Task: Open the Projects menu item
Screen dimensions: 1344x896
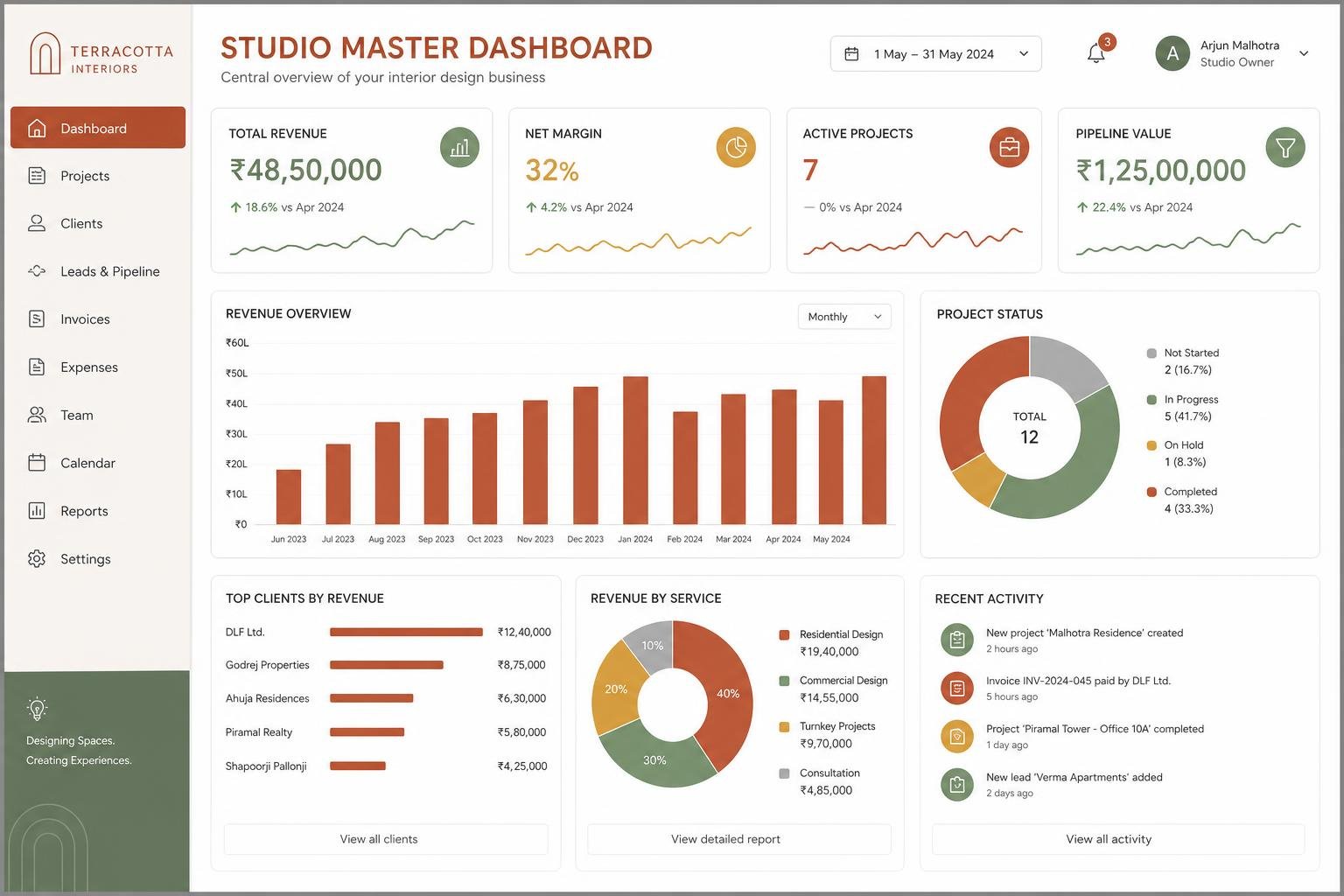Action: pyautogui.click(x=98, y=176)
